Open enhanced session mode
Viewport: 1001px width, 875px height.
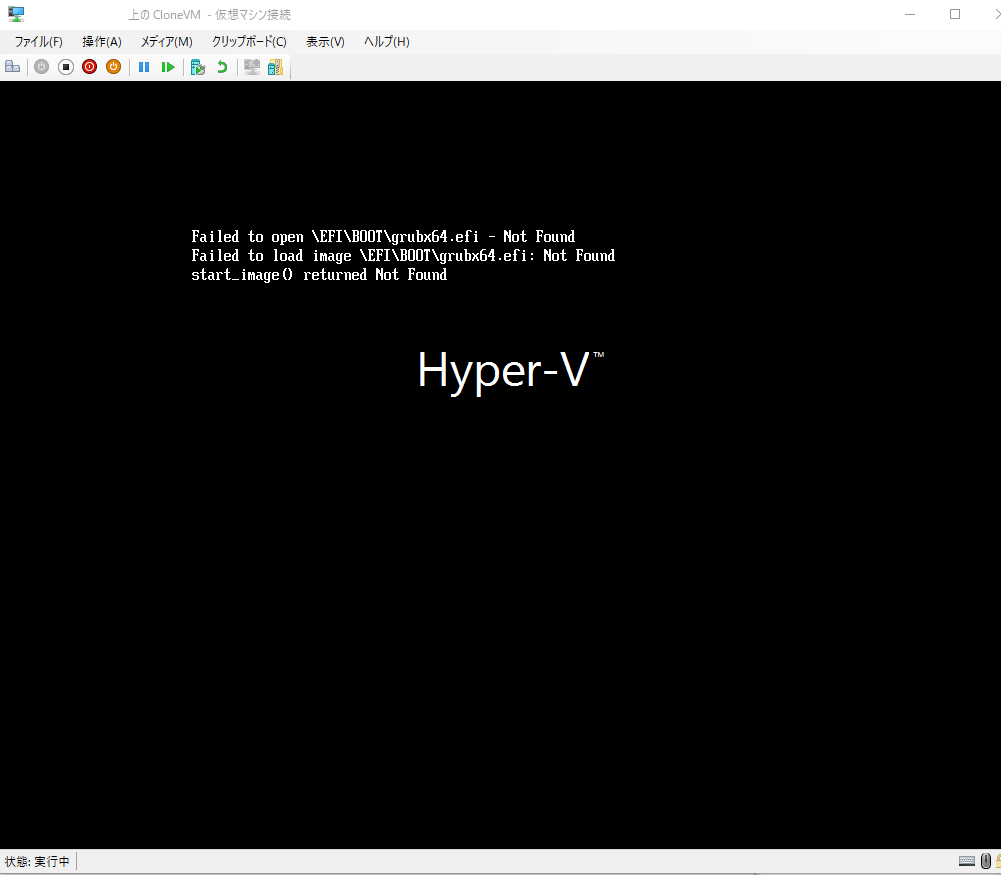pyautogui.click(x=251, y=66)
